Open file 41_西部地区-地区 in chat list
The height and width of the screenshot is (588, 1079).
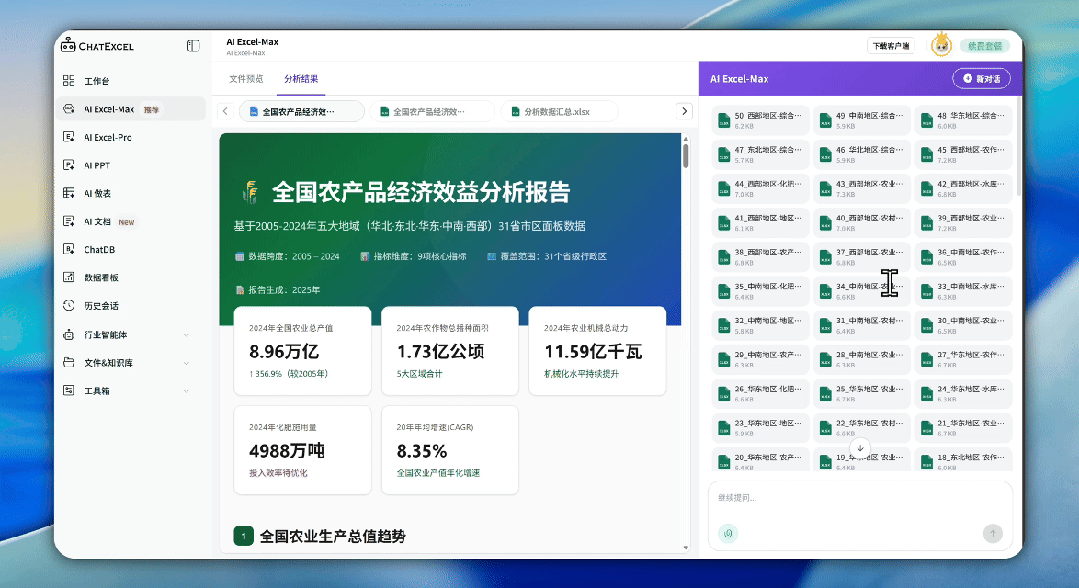(x=760, y=222)
